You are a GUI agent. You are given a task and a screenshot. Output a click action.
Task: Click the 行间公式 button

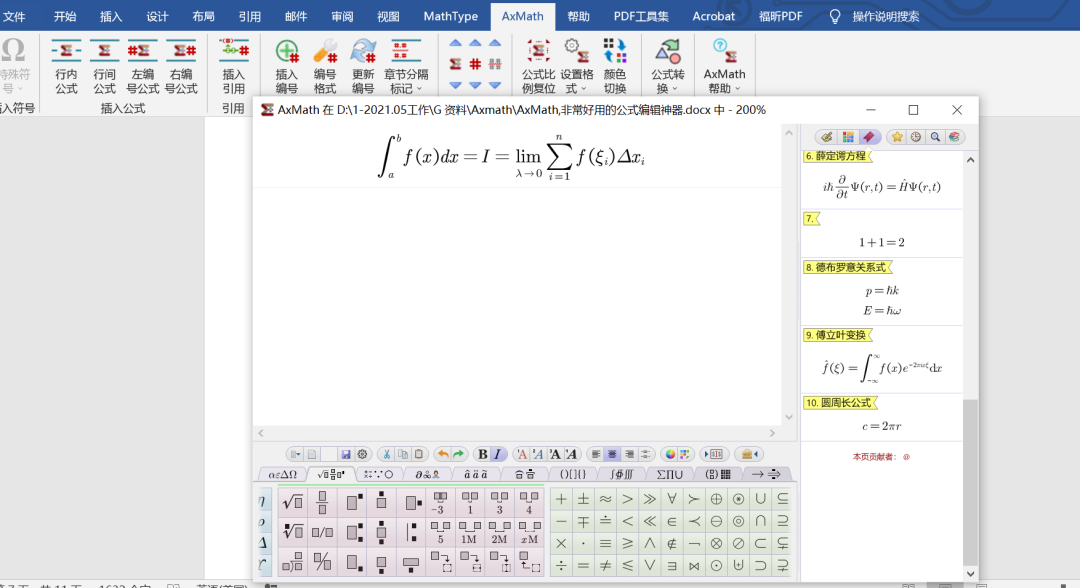pos(104,66)
